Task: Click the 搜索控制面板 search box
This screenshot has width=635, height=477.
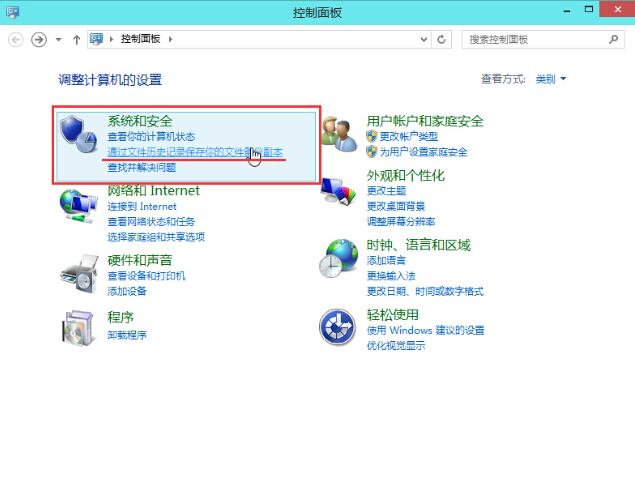Action: click(535, 39)
